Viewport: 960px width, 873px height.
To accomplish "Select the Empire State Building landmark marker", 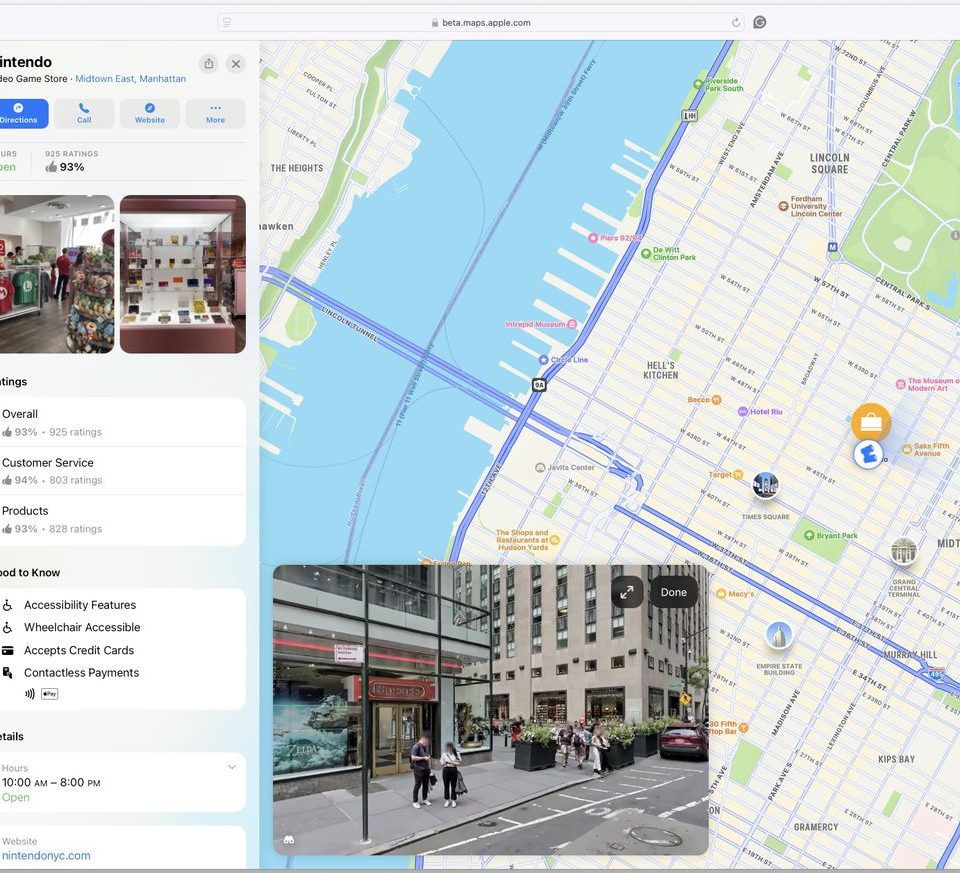I will [x=778, y=635].
